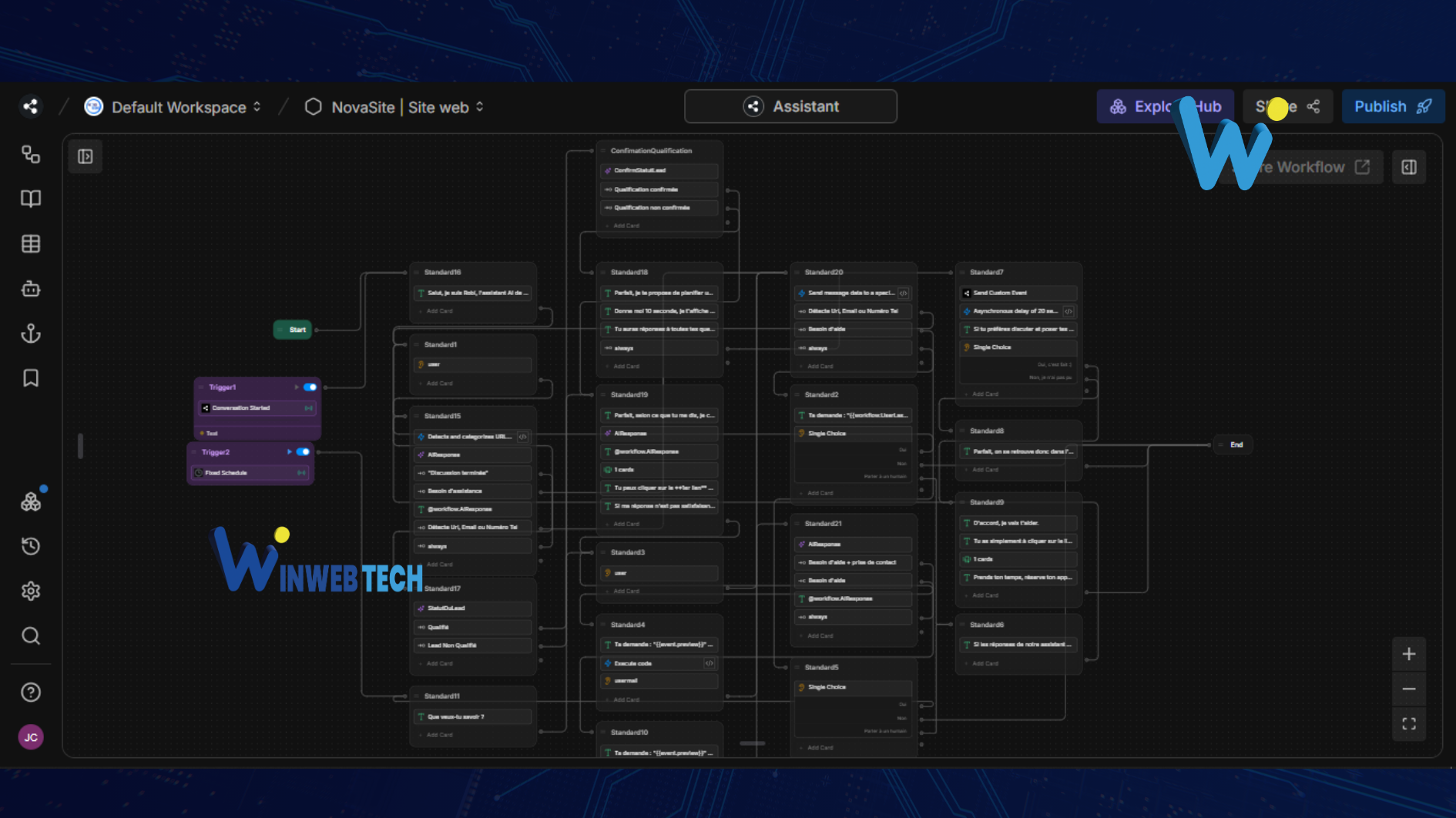
Task: Click the Standard19 node title
Action: pyautogui.click(x=629, y=394)
